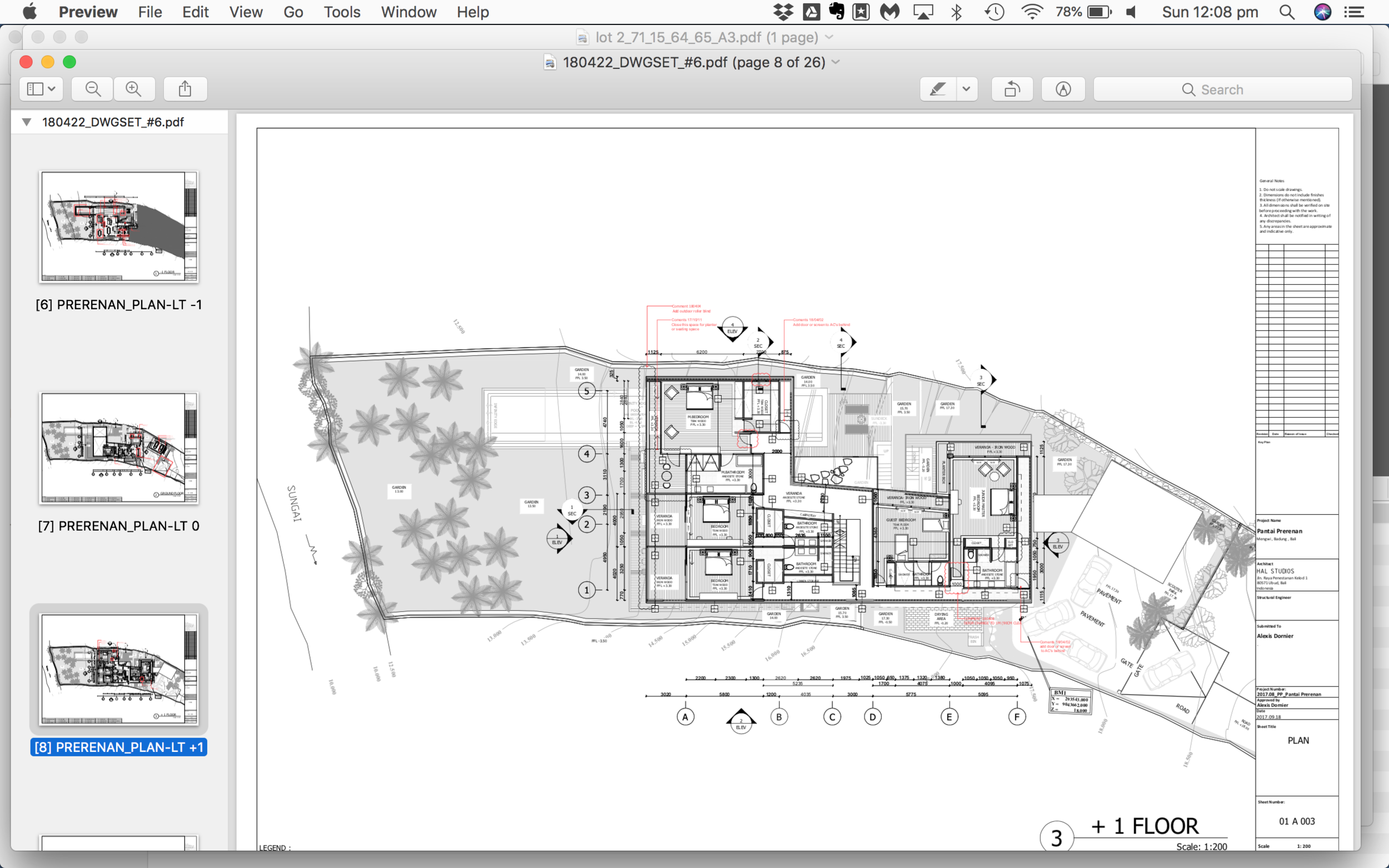Click the zoom in toolbar button

pos(134,89)
